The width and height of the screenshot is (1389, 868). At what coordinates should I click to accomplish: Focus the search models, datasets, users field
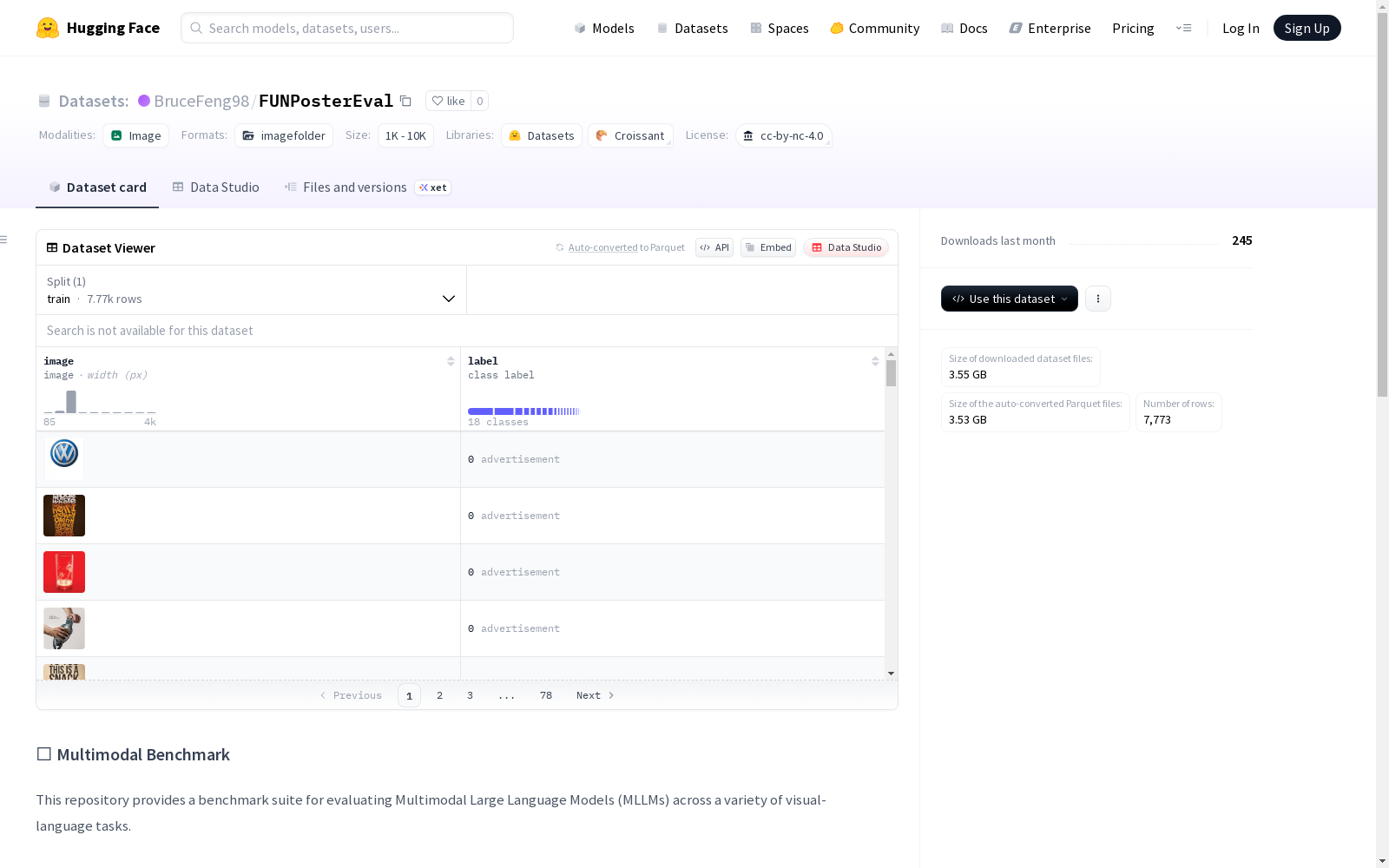pyautogui.click(x=347, y=28)
